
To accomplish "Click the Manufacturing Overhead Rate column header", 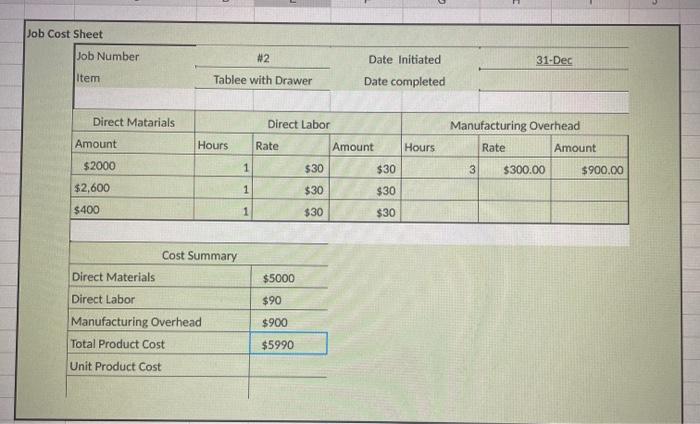I will tap(515, 148).
